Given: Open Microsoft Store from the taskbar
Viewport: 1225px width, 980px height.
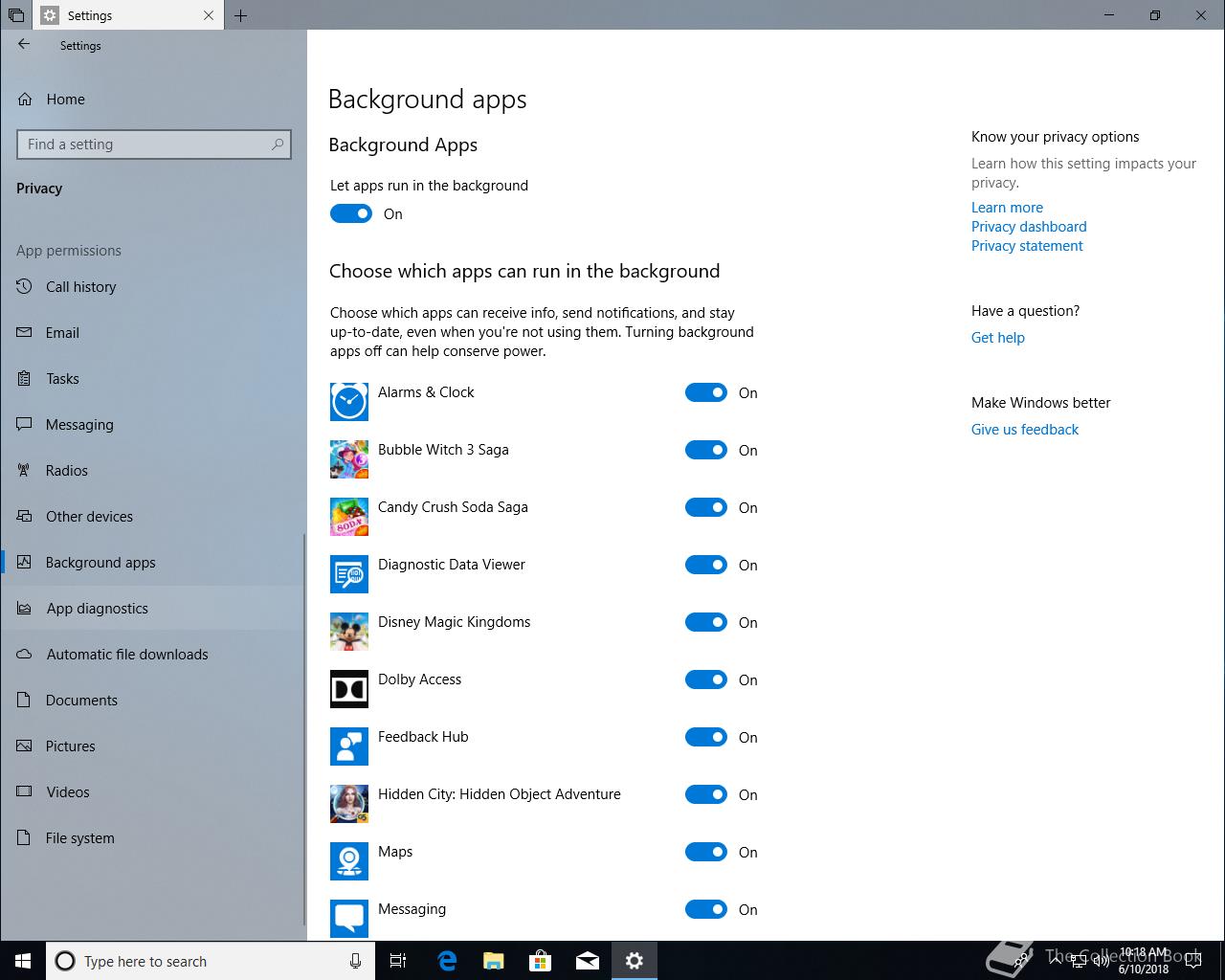Looking at the screenshot, I should click(541, 961).
